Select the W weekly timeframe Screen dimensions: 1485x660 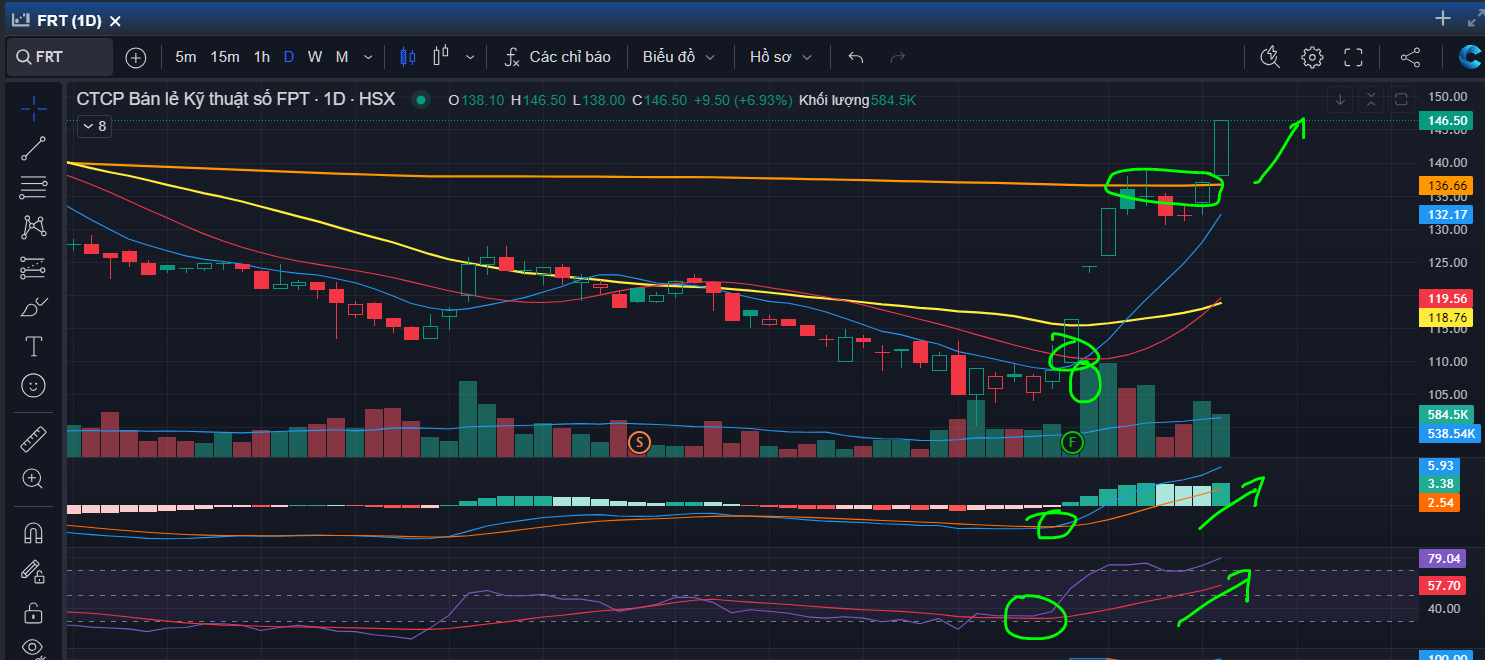pos(315,57)
